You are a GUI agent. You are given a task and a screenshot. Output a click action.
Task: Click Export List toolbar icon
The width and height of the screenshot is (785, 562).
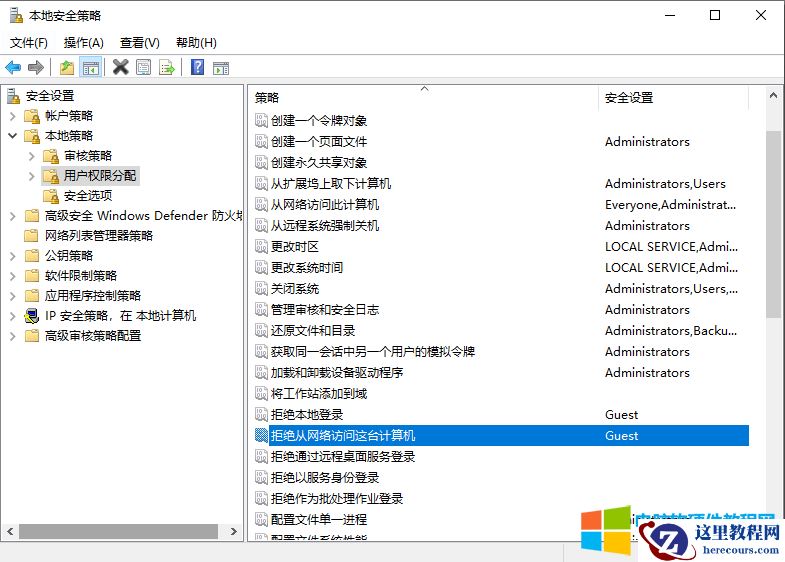(x=167, y=67)
